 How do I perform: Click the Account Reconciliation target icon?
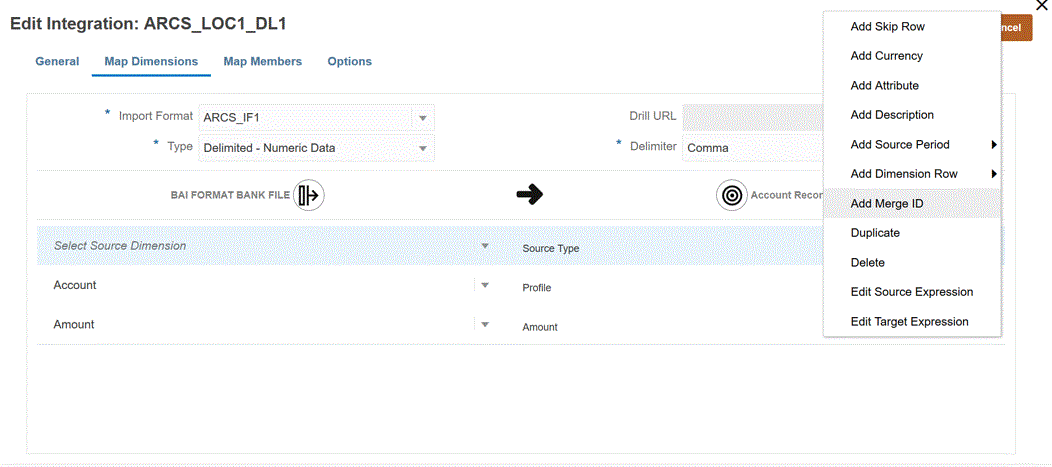732,195
